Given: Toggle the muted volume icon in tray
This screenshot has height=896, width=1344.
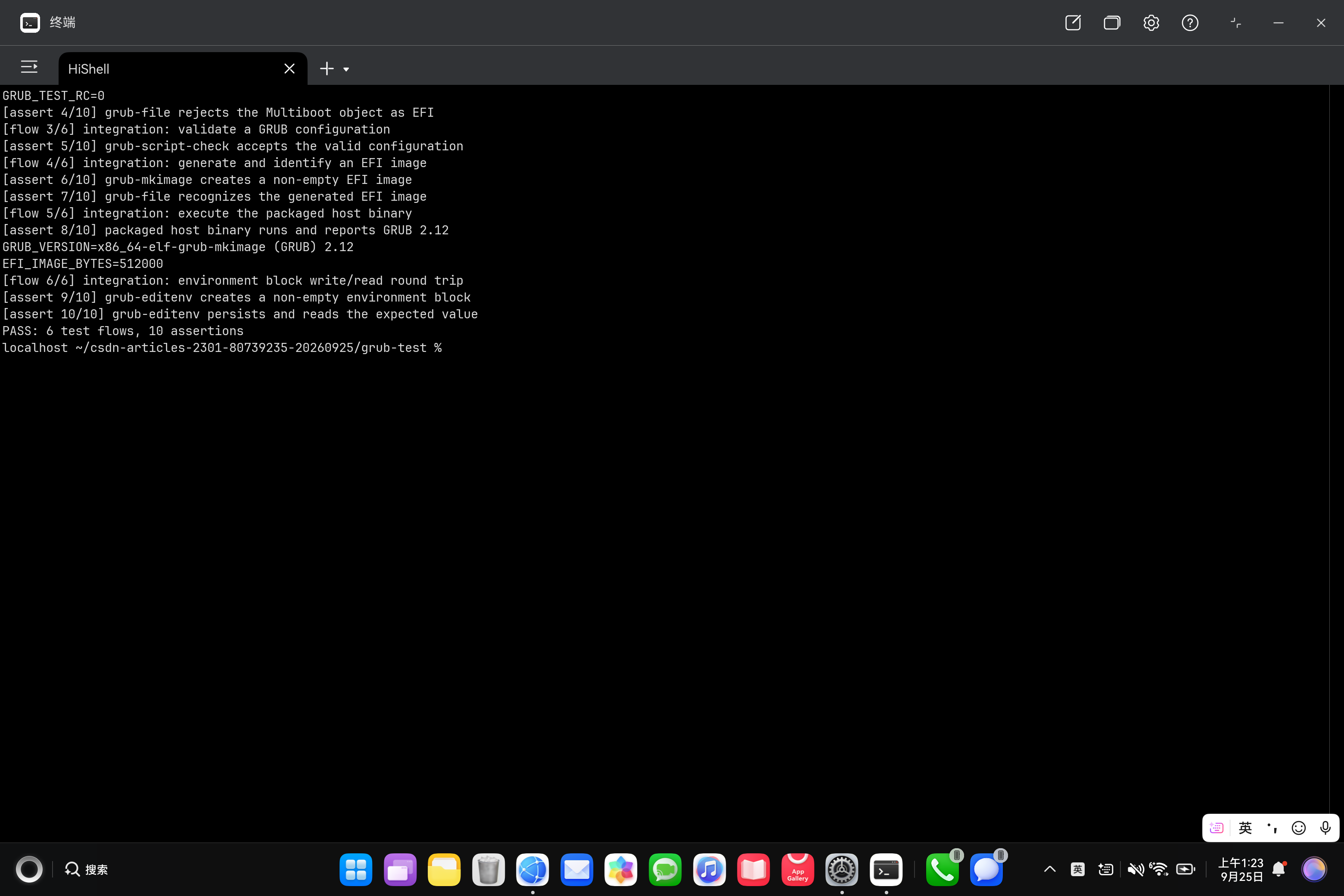Looking at the screenshot, I should pos(1136,869).
